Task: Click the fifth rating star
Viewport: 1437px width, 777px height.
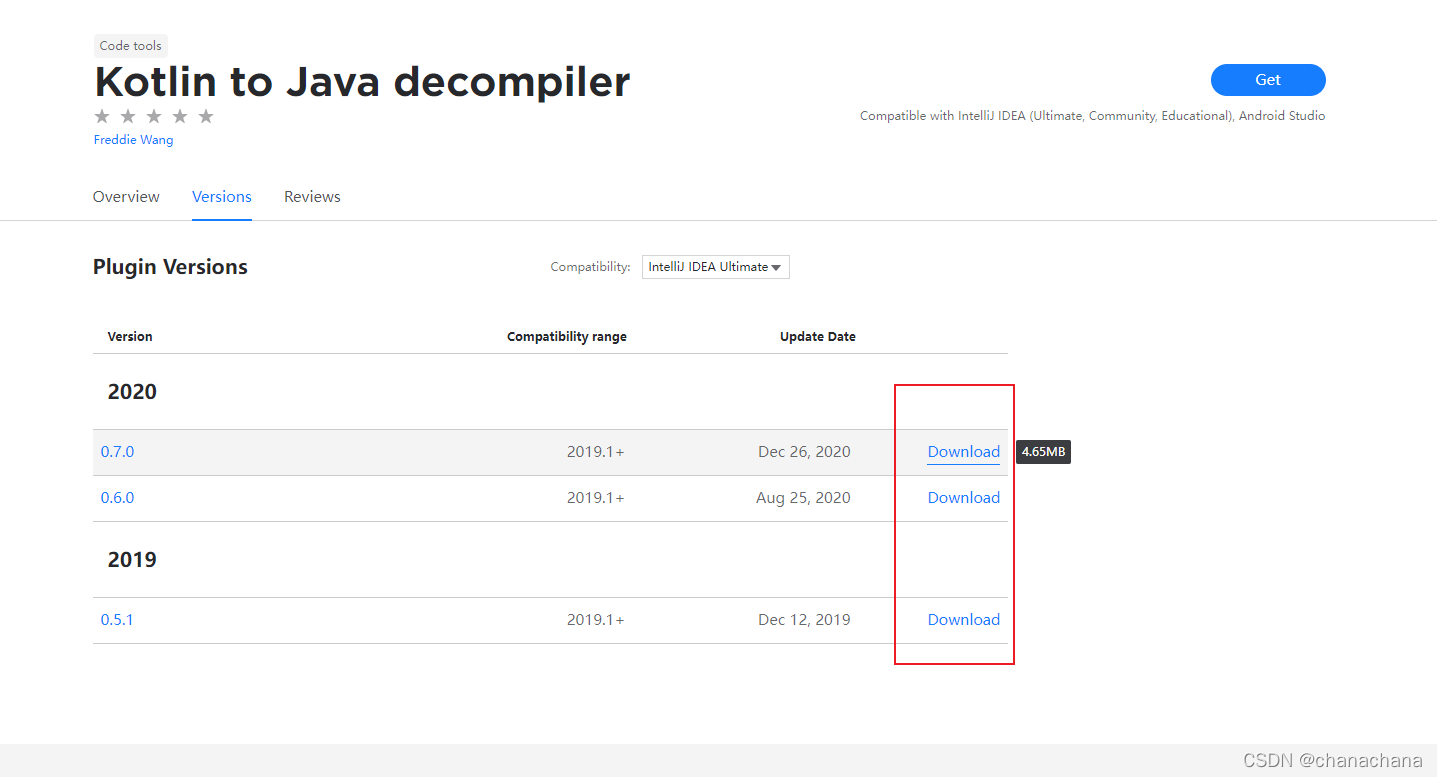Action: click(206, 116)
